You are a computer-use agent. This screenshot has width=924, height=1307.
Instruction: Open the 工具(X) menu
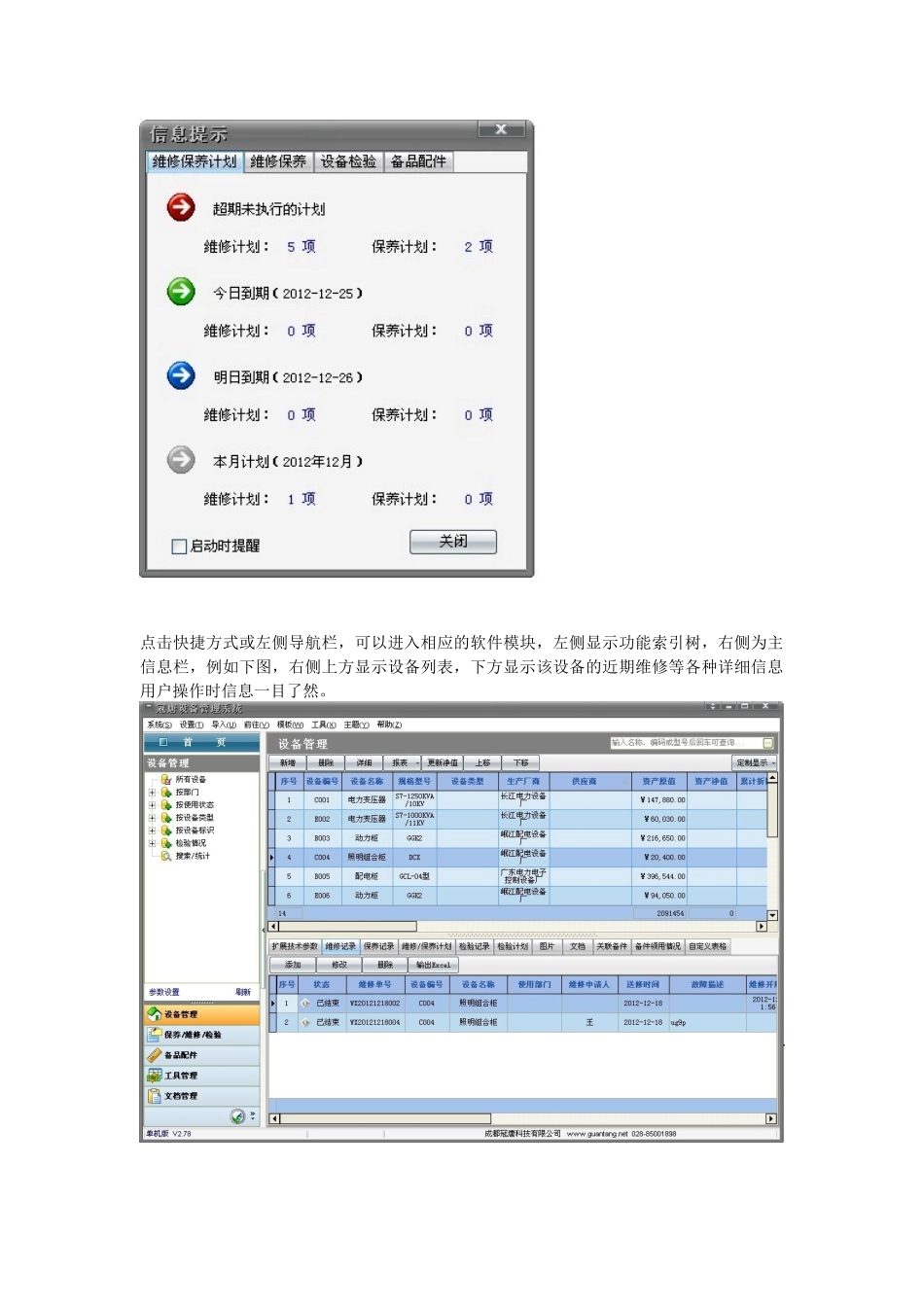pos(324,725)
